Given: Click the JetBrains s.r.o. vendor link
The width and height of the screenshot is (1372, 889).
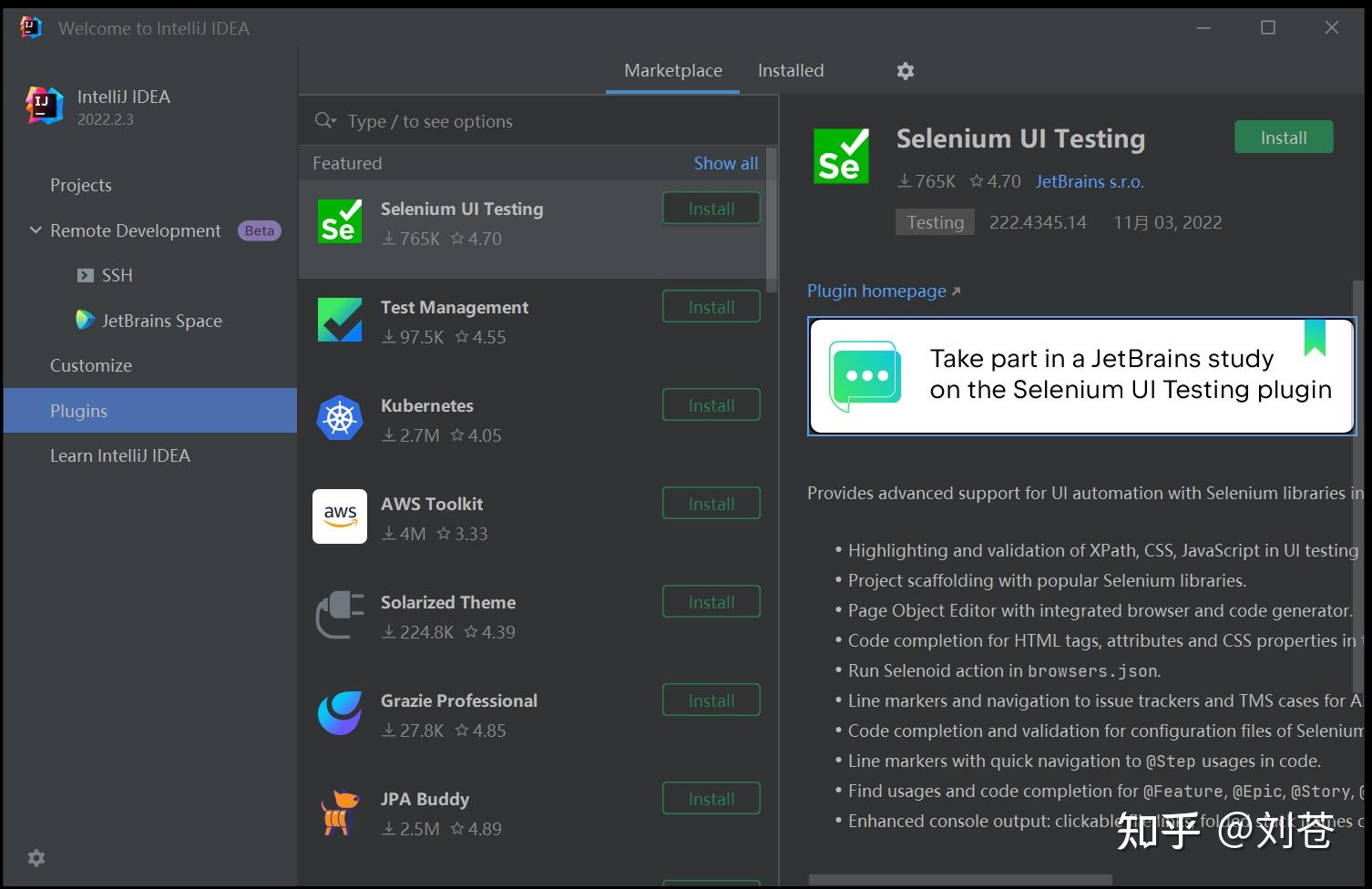Looking at the screenshot, I should coord(1089,181).
